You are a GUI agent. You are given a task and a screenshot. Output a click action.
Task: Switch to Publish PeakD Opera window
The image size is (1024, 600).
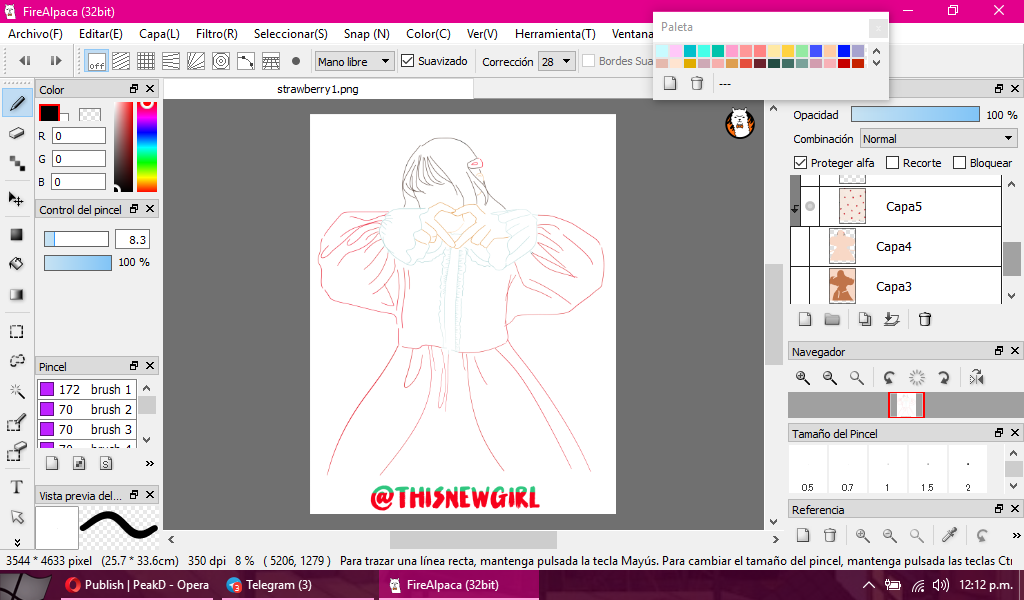[x=138, y=585]
